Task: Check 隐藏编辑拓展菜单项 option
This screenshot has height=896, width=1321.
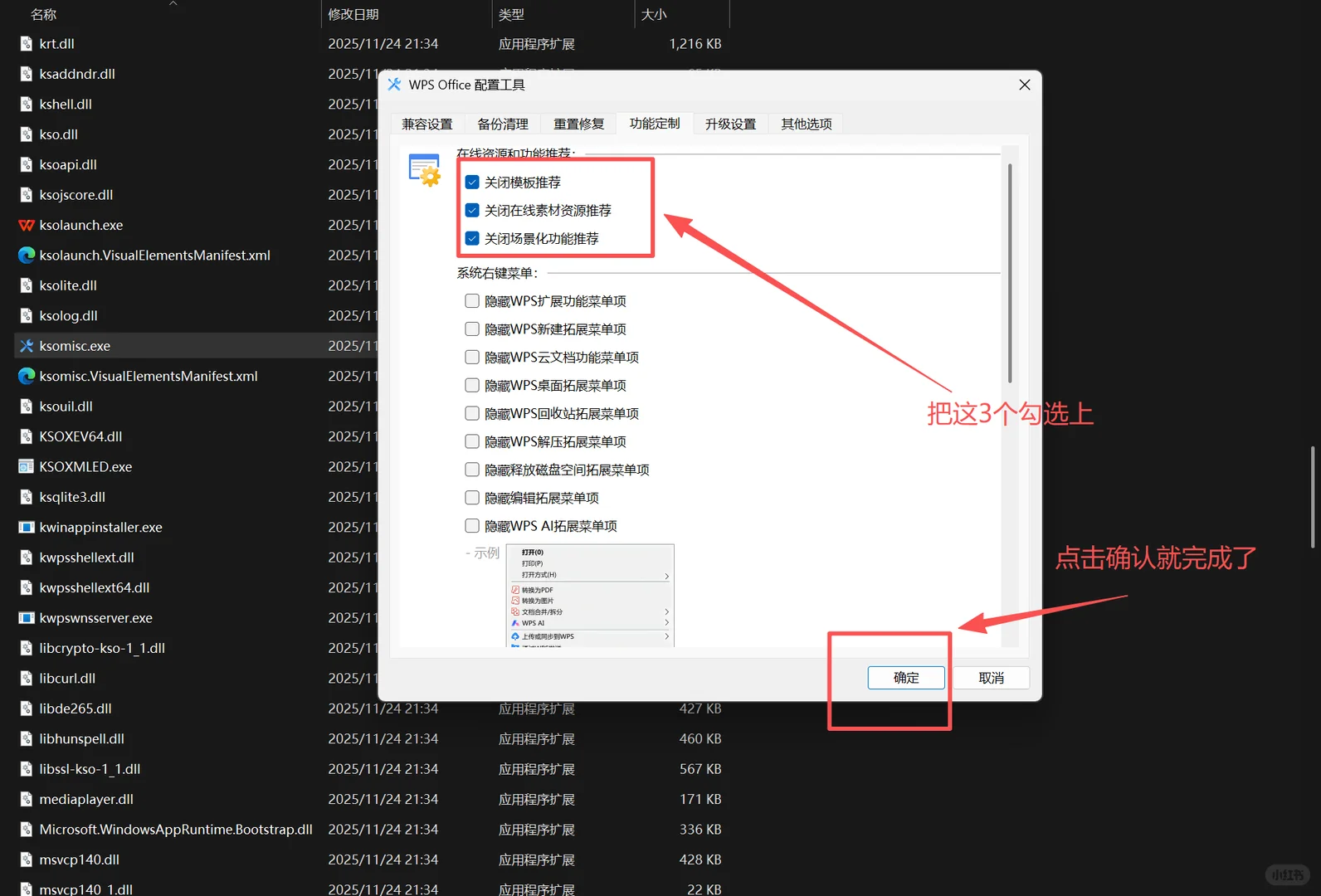Action: pos(472,498)
